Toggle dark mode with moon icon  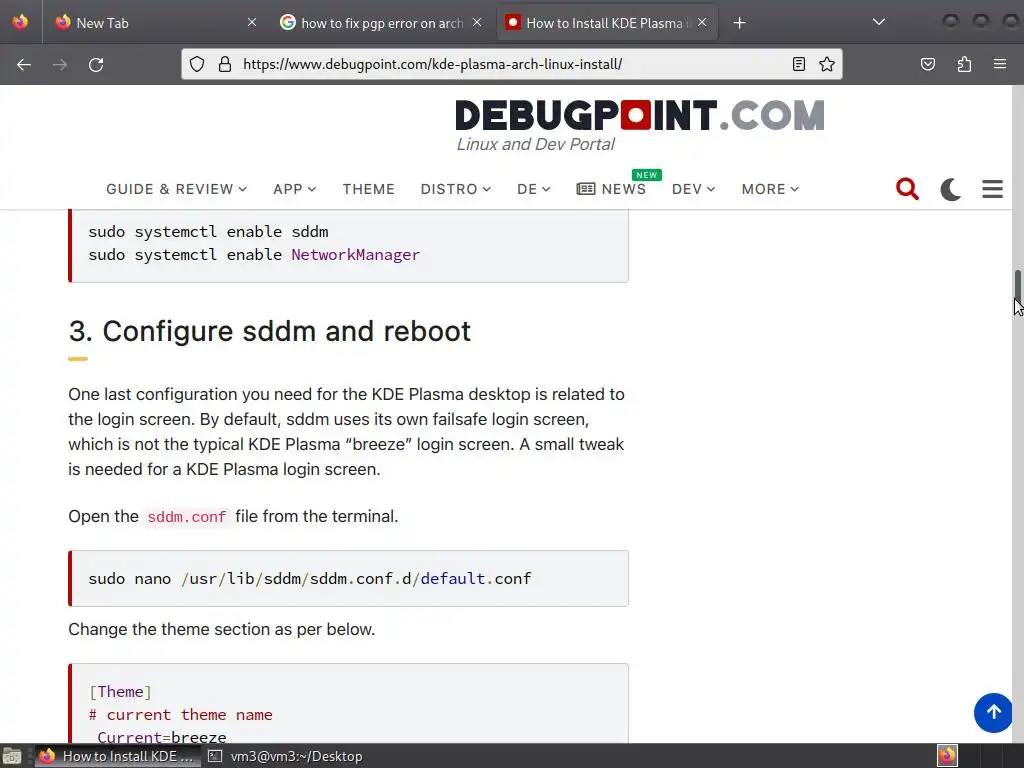pos(951,189)
